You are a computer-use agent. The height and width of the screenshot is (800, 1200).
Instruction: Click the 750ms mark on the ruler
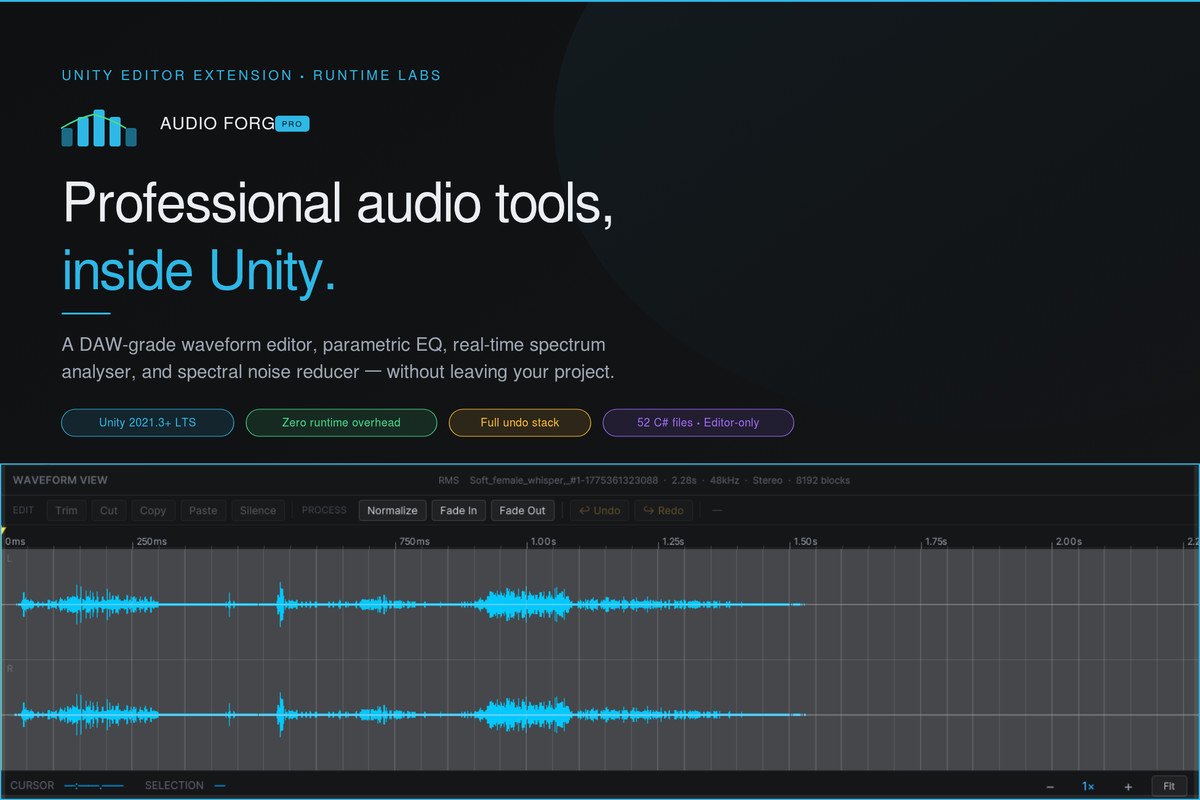point(414,541)
